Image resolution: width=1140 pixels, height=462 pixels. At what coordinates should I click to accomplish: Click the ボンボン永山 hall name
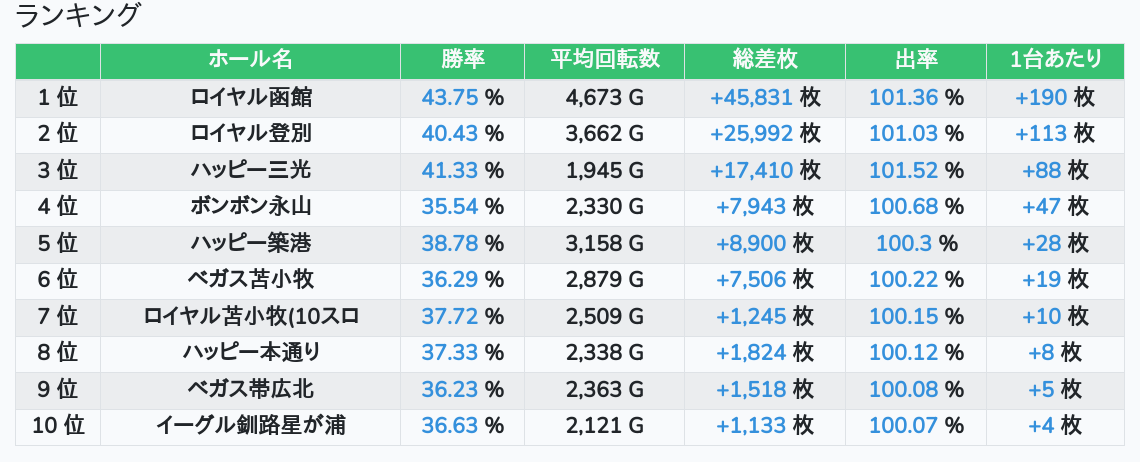click(250, 207)
